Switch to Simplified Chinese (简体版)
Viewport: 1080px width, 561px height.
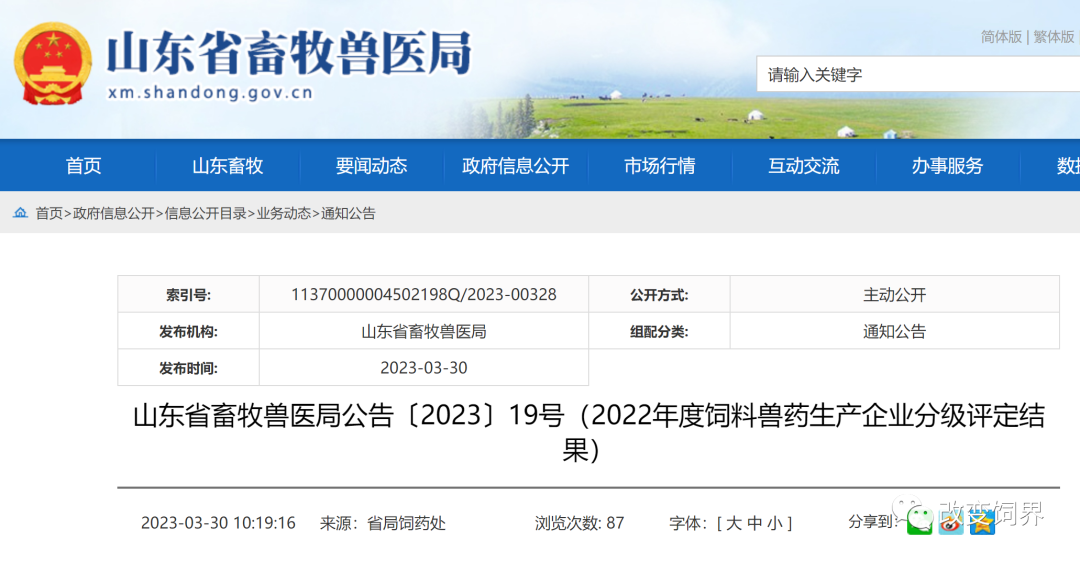coord(1001,37)
